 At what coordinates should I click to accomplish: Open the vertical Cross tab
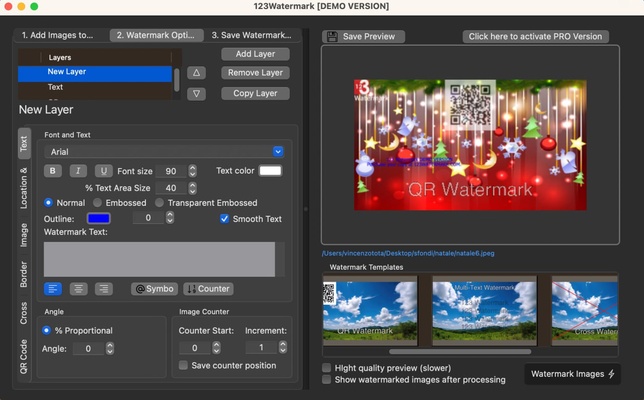coord(24,313)
